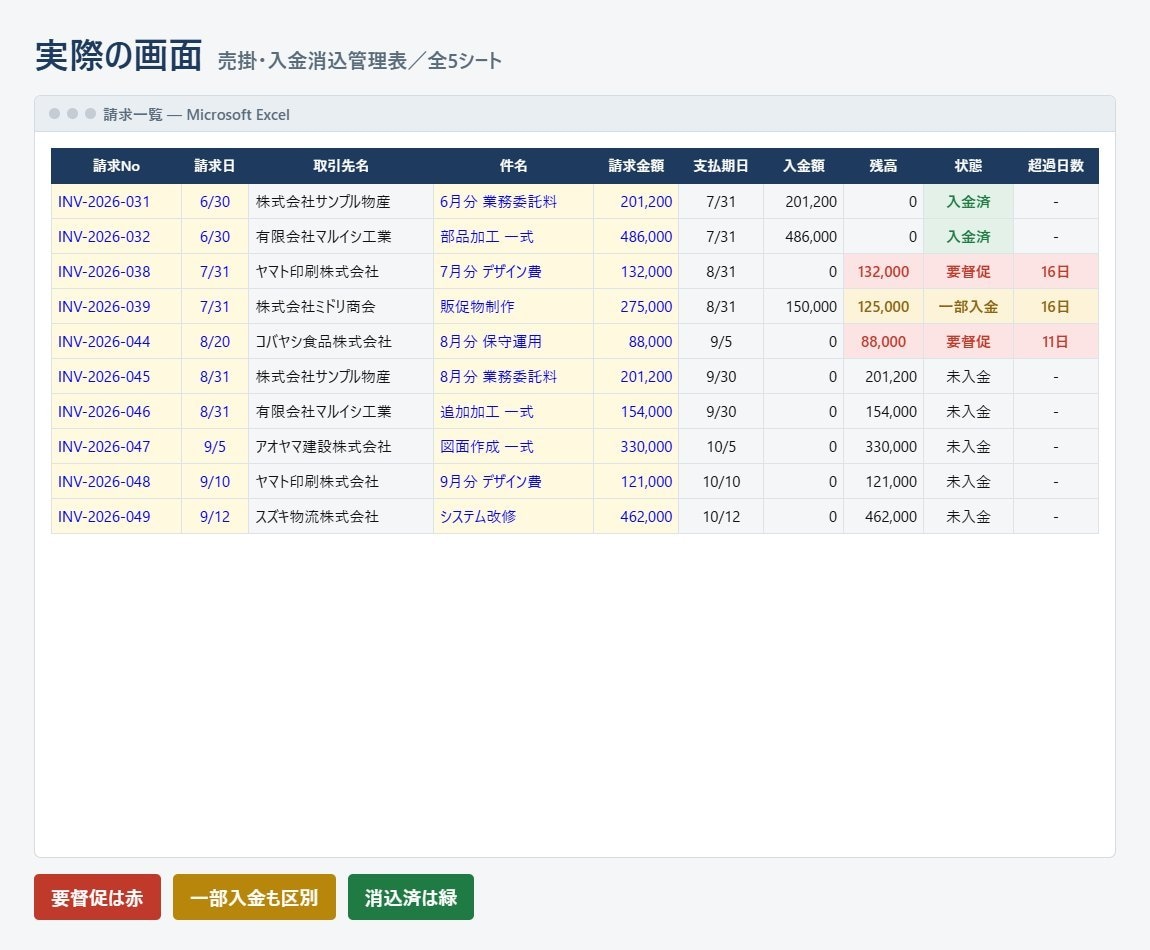The image size is (1150, 950).
Task: Click invoice cell INV-2026-039
Action: [x=116, y=307]
